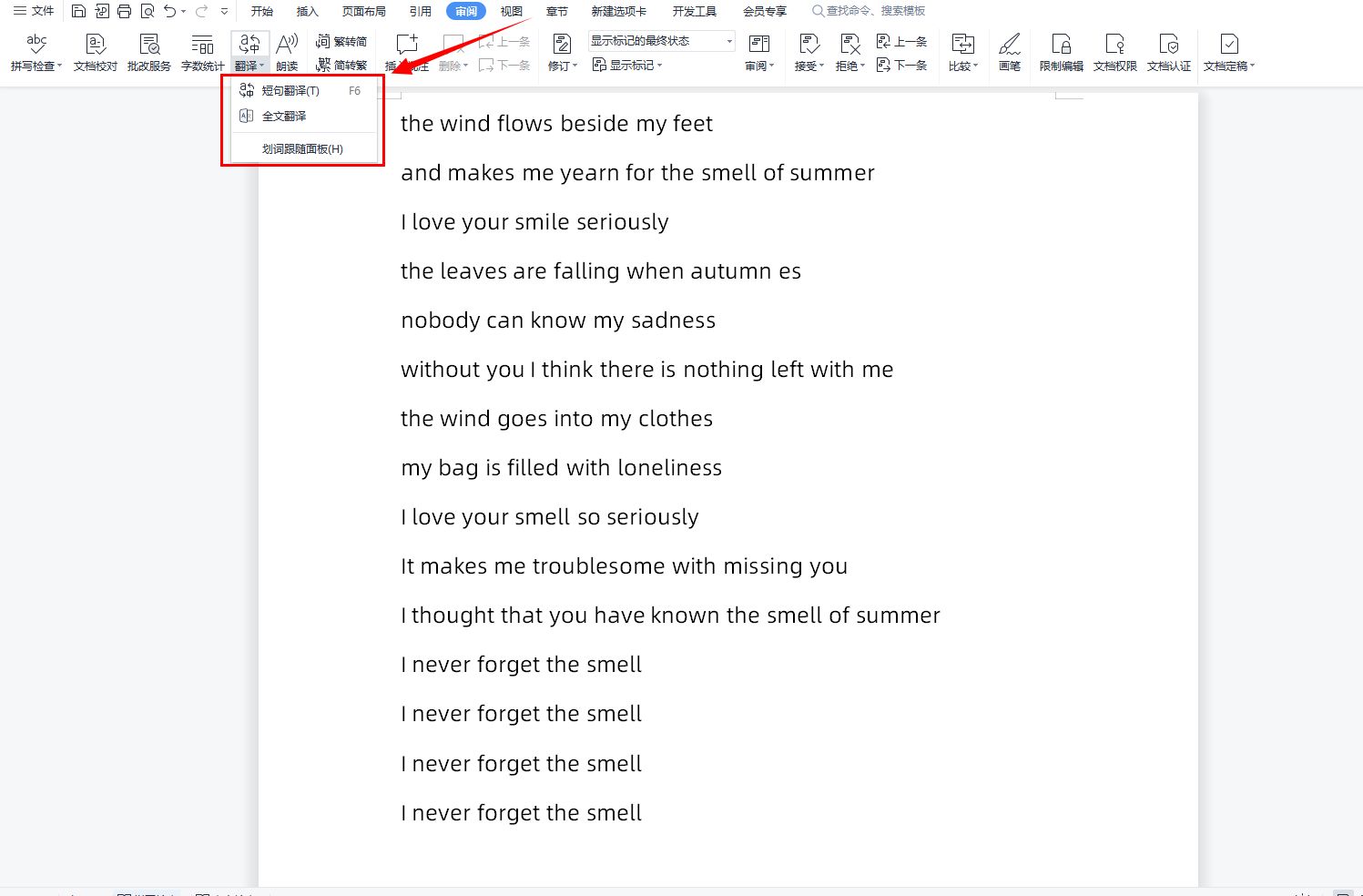Go to 下一条 change next to 拒绝

901,65
